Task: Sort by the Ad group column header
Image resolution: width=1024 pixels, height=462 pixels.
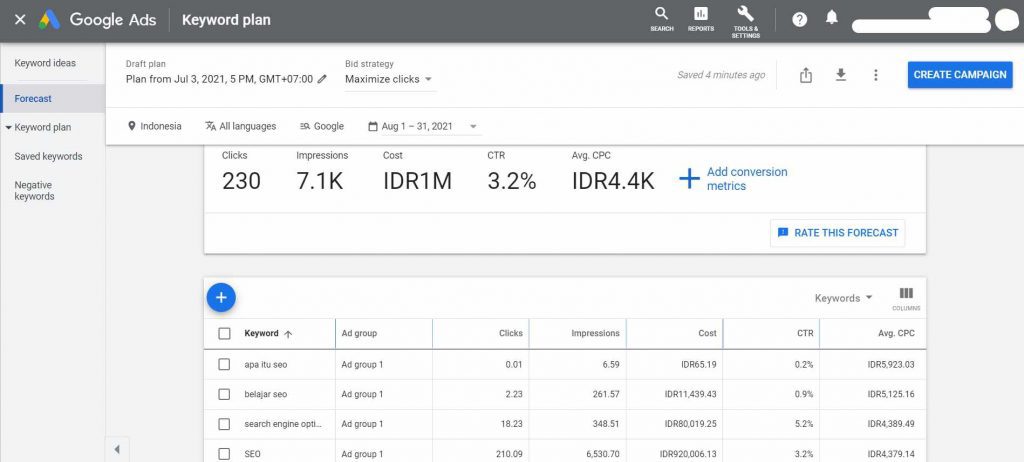Action: (359, 333)
